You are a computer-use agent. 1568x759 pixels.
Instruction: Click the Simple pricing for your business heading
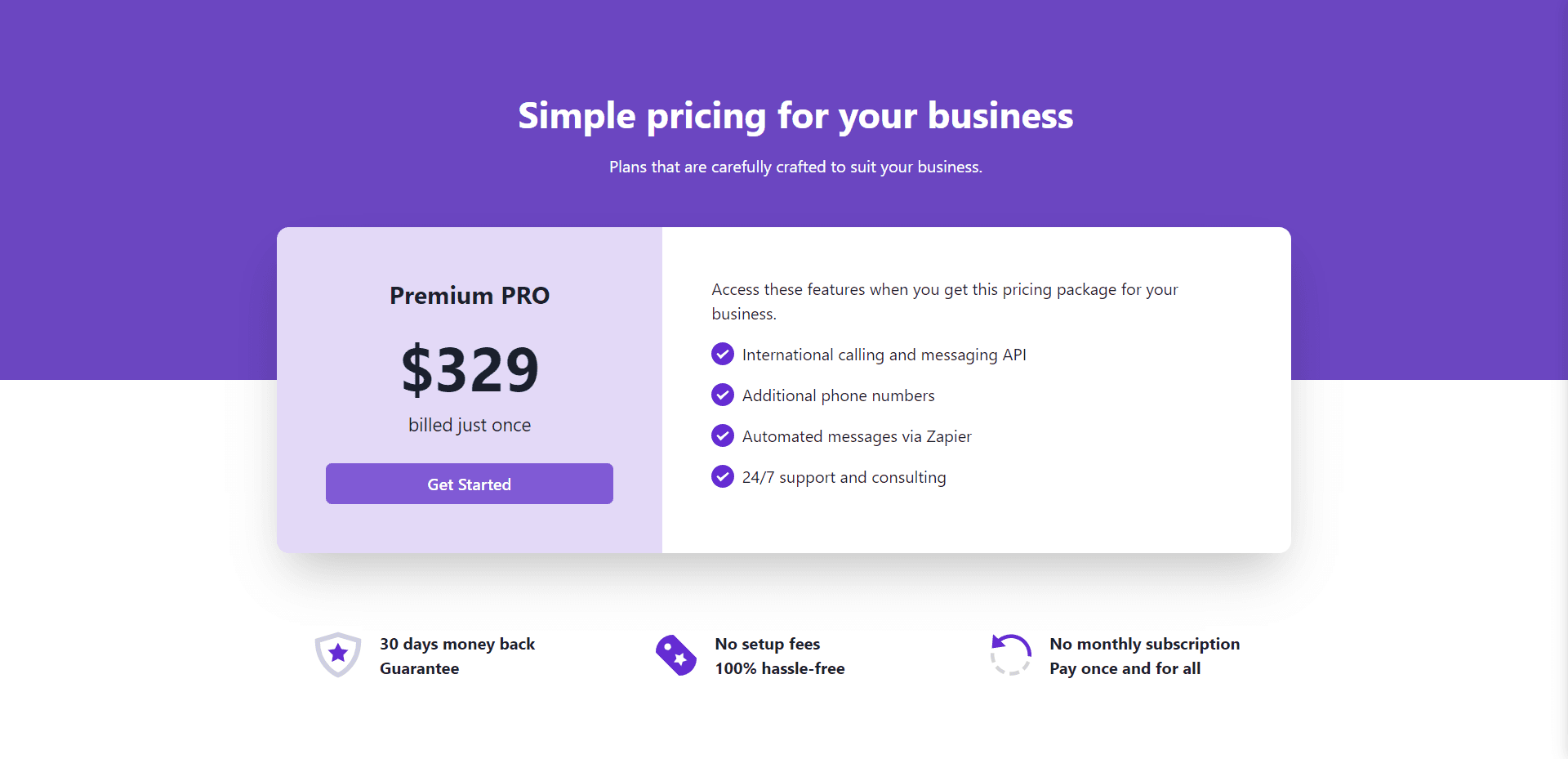(796, 116)
